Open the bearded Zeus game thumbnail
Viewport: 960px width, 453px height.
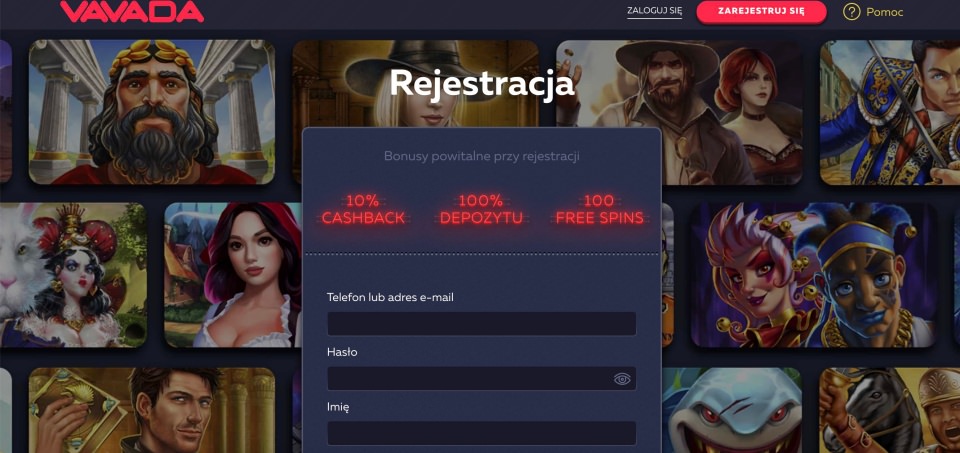[152, 113]
